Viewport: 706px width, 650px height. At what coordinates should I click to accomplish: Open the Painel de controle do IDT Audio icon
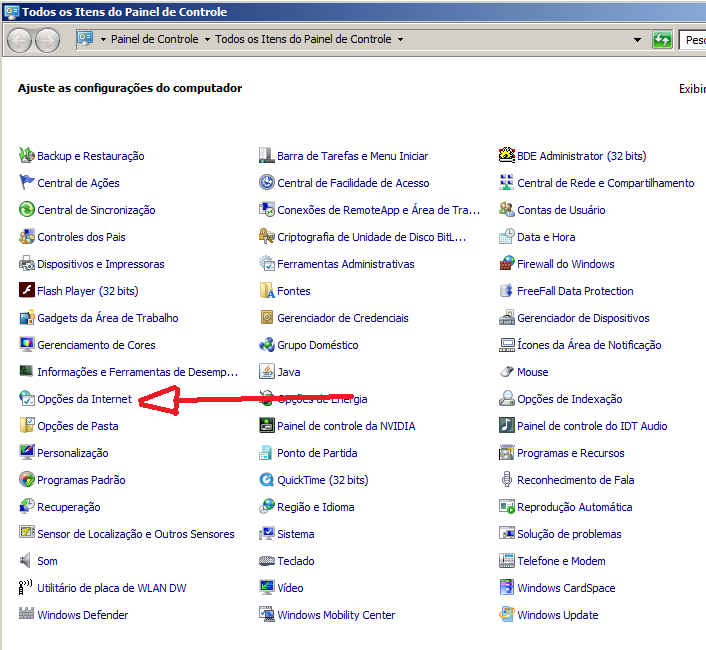pyautogui.click(x=507, y=425)
